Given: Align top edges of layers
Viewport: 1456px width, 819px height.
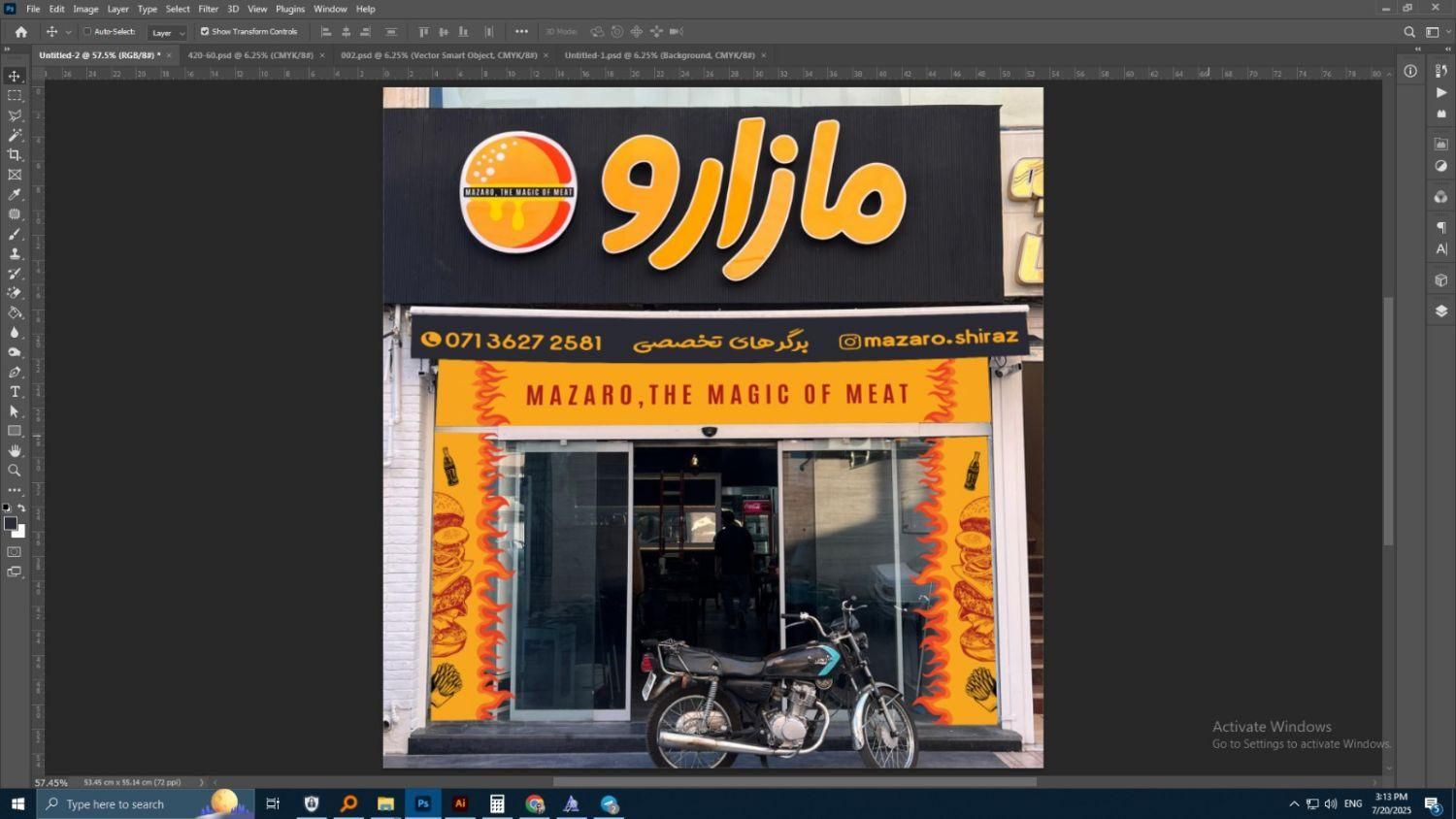Looking at the screenshot, I should pos(423,32).
